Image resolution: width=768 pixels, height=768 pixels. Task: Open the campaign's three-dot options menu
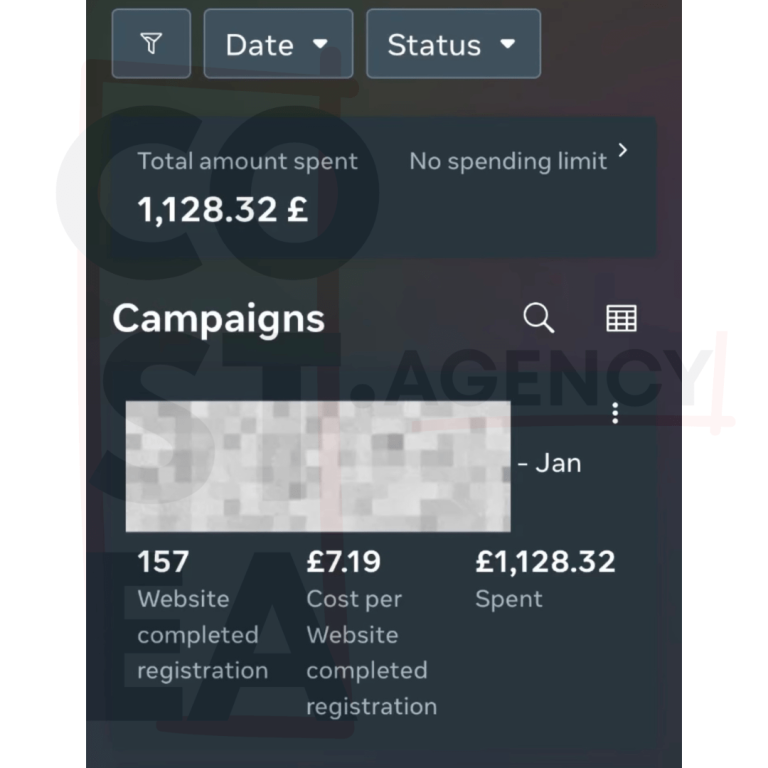[x=615, y=413]
